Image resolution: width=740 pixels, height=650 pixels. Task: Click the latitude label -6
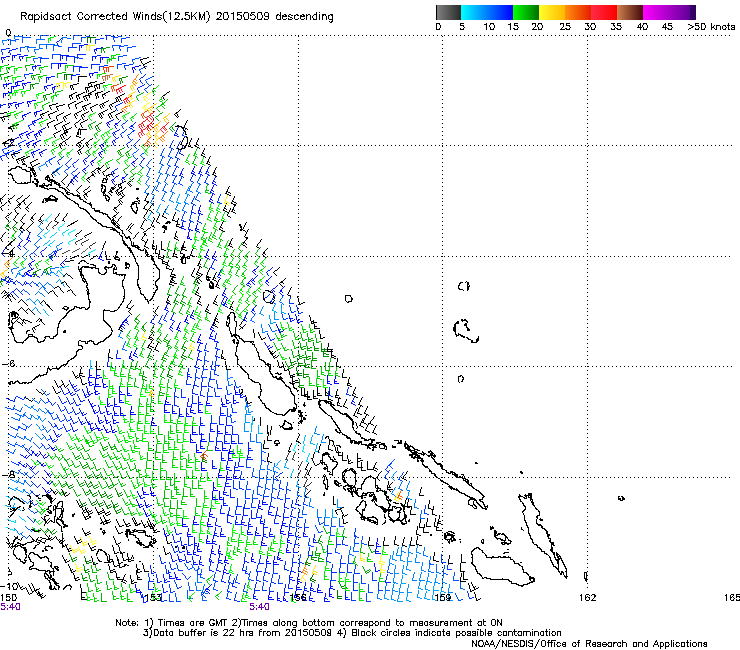(8, 364)
